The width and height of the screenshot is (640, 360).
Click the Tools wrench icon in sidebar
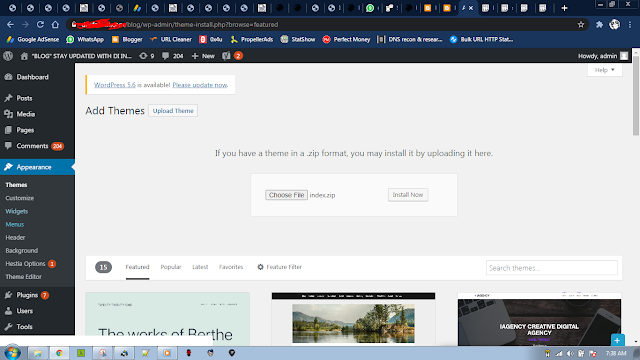click(x=8, y=327)
